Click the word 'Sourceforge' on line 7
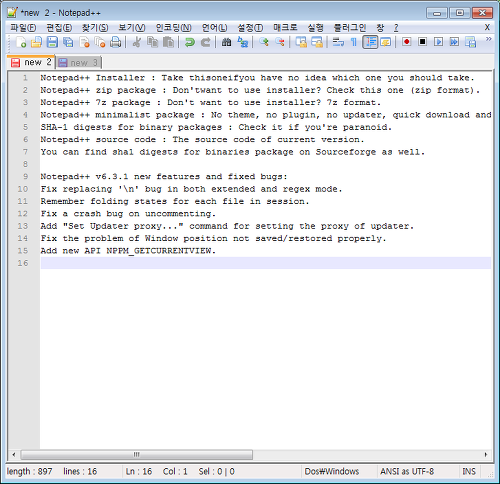500x484 pixels. pyautogui.click(x=346, y=152)
